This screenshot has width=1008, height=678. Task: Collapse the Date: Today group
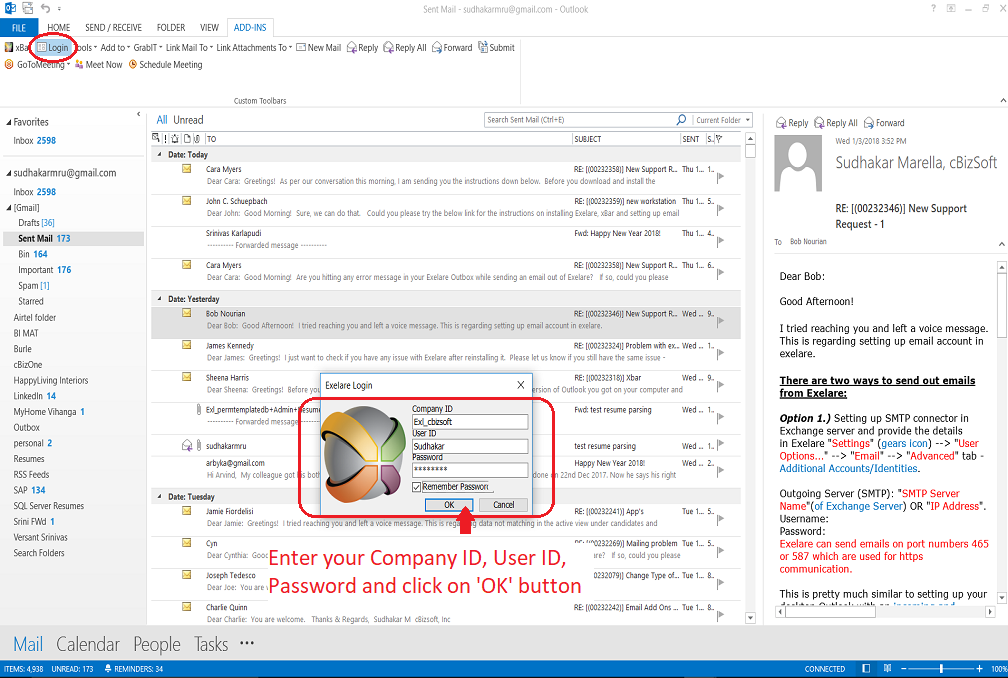click(x=159, y=154)
